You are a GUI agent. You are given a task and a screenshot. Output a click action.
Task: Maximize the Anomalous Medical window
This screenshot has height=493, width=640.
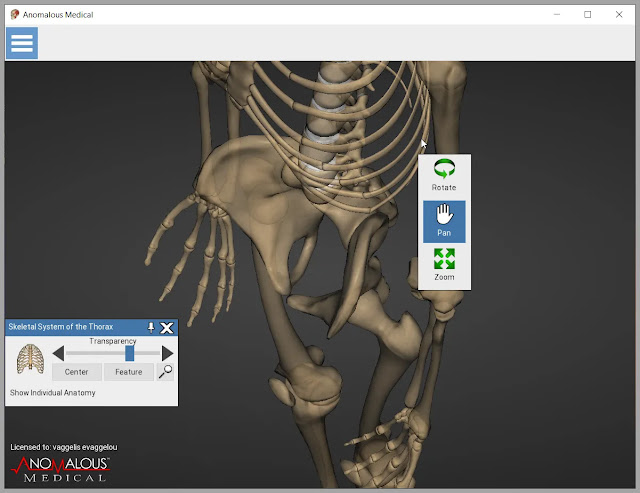[587, 15]
